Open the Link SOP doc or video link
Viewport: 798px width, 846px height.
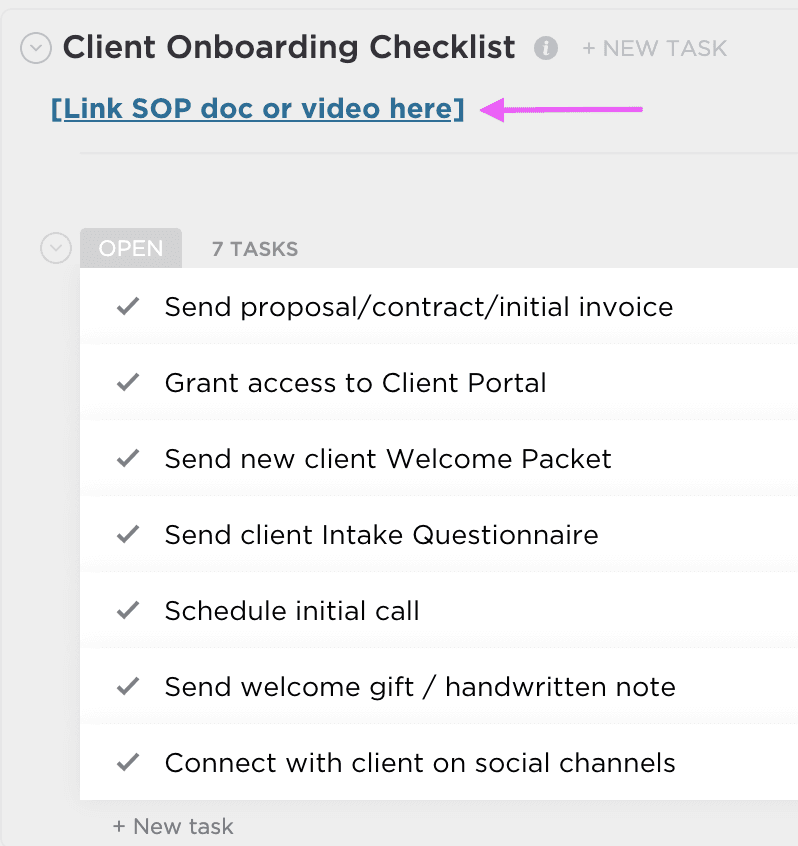pyautogui.click(x=257, y=108)
